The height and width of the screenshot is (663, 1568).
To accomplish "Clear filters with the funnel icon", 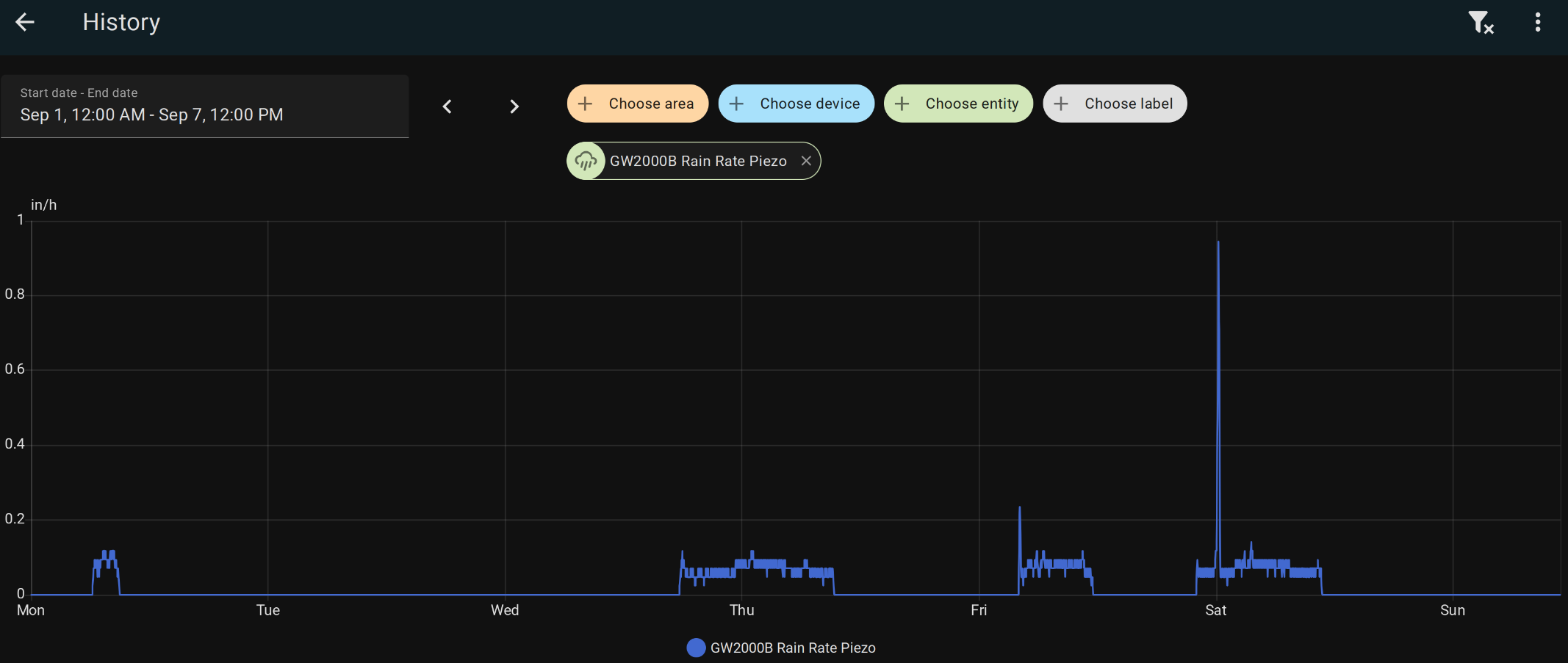I will pos(1480,22).
